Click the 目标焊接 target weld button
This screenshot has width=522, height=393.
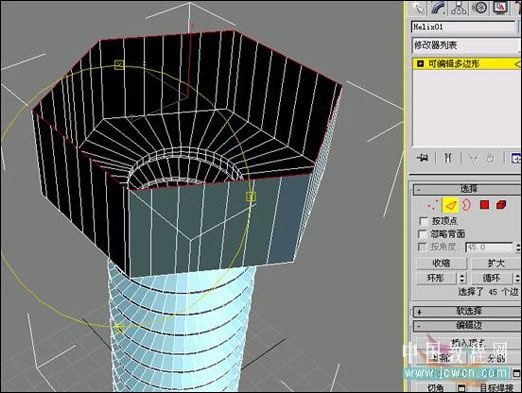click(x=496, y=388)
